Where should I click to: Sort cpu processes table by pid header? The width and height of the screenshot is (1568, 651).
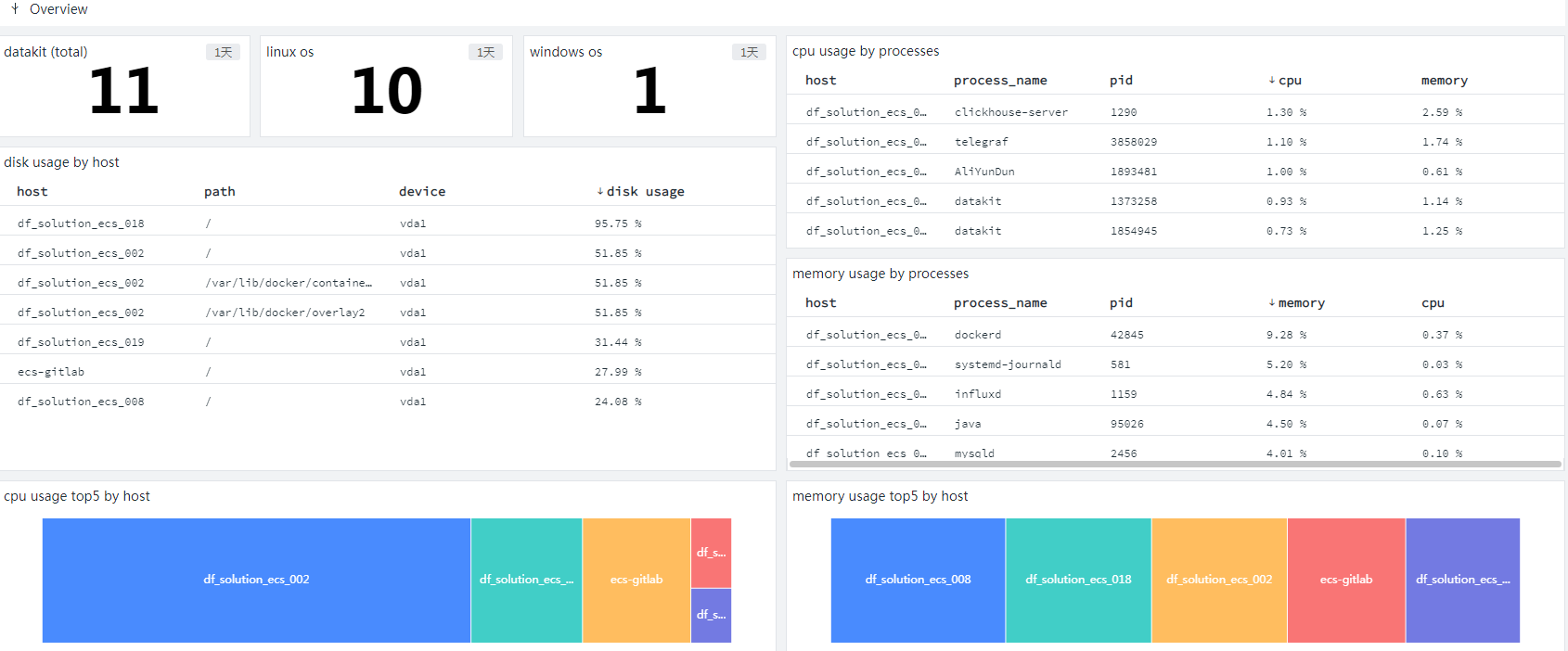tap(1121, 80)
